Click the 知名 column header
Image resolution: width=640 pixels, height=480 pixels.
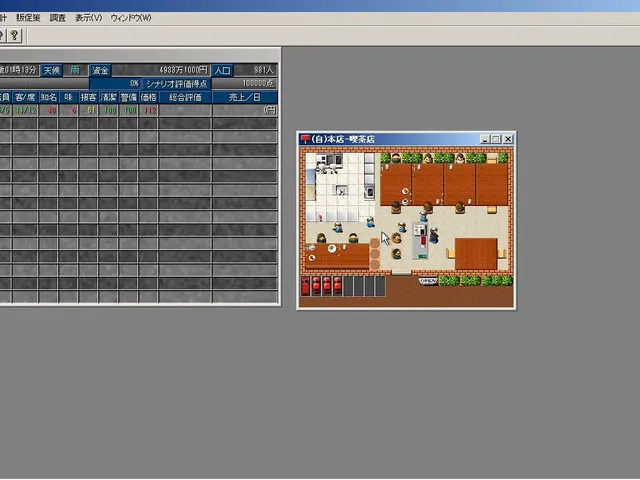49,97
